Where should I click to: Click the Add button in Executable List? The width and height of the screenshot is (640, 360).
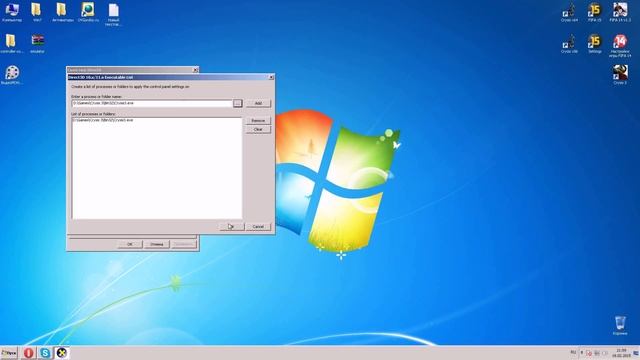(x=258, y=103)
